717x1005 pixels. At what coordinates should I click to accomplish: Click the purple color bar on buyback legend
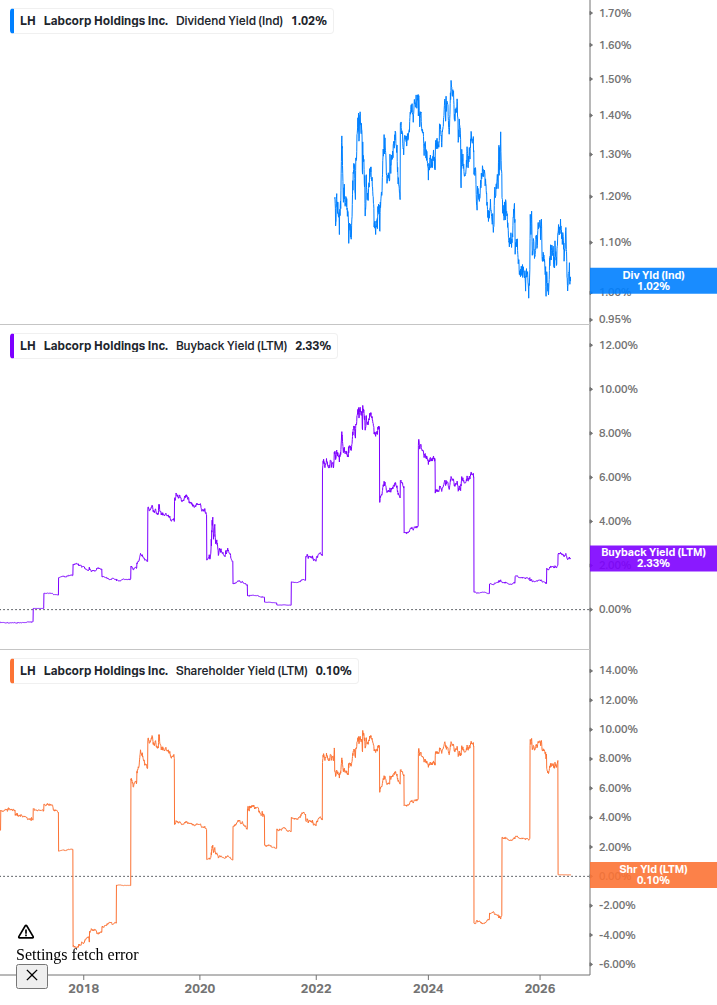[x=12, y=345]
